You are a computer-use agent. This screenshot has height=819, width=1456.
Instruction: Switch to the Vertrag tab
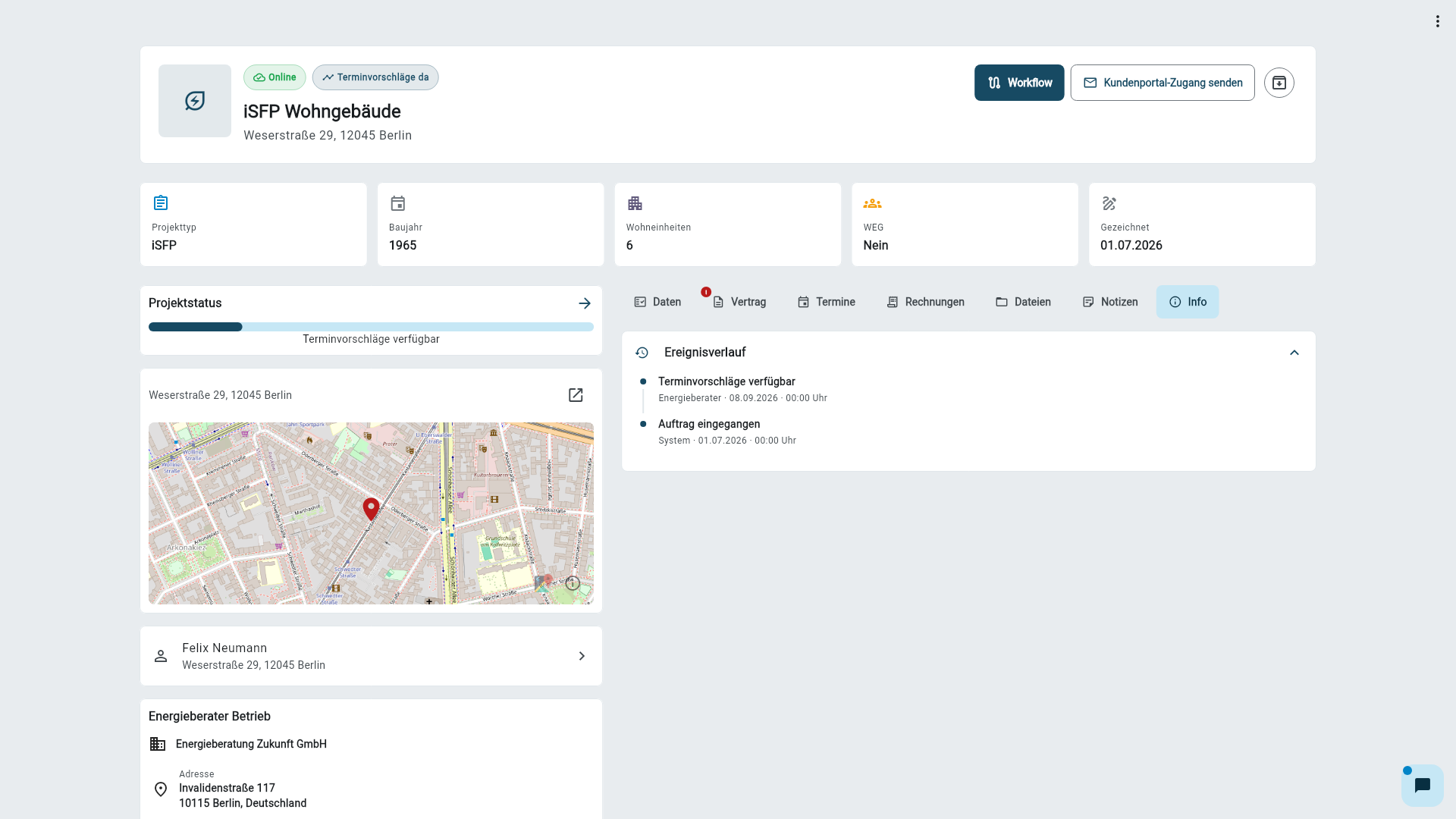click(x=739, y=302)
